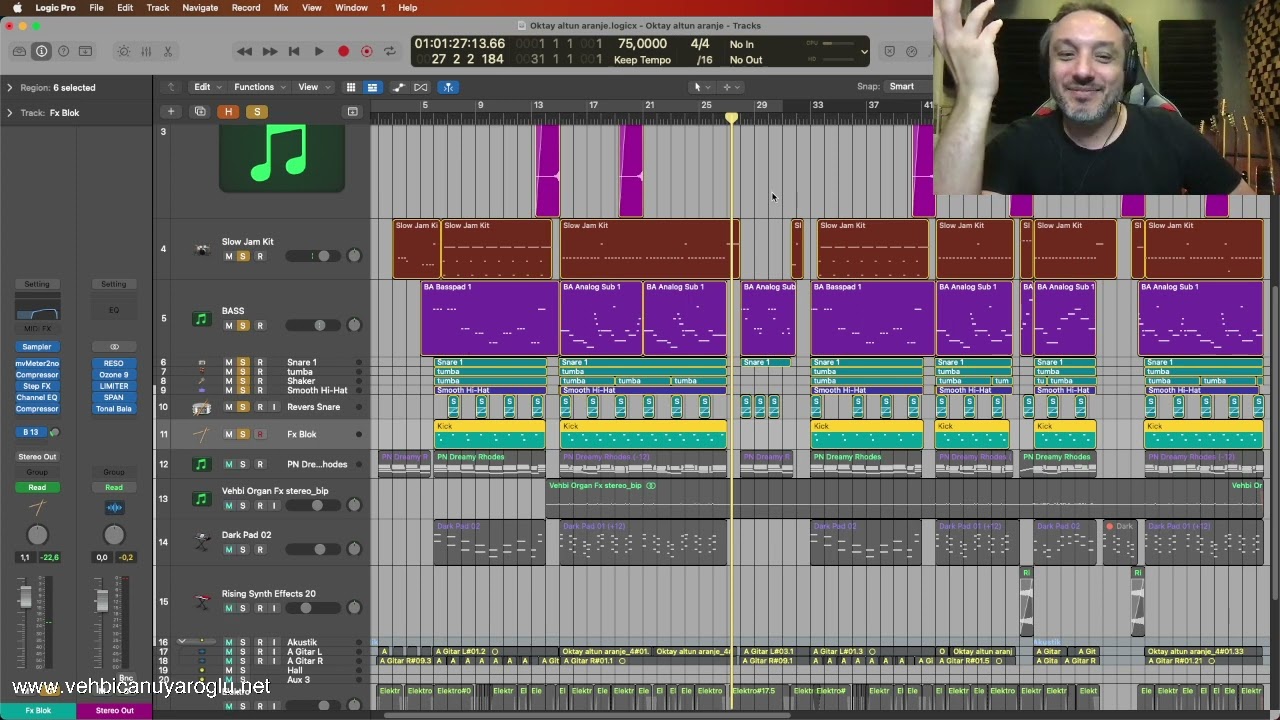1280x720 pixels.
Task: Mute the Dark Pad 02 track
Action: coord(229,550)
